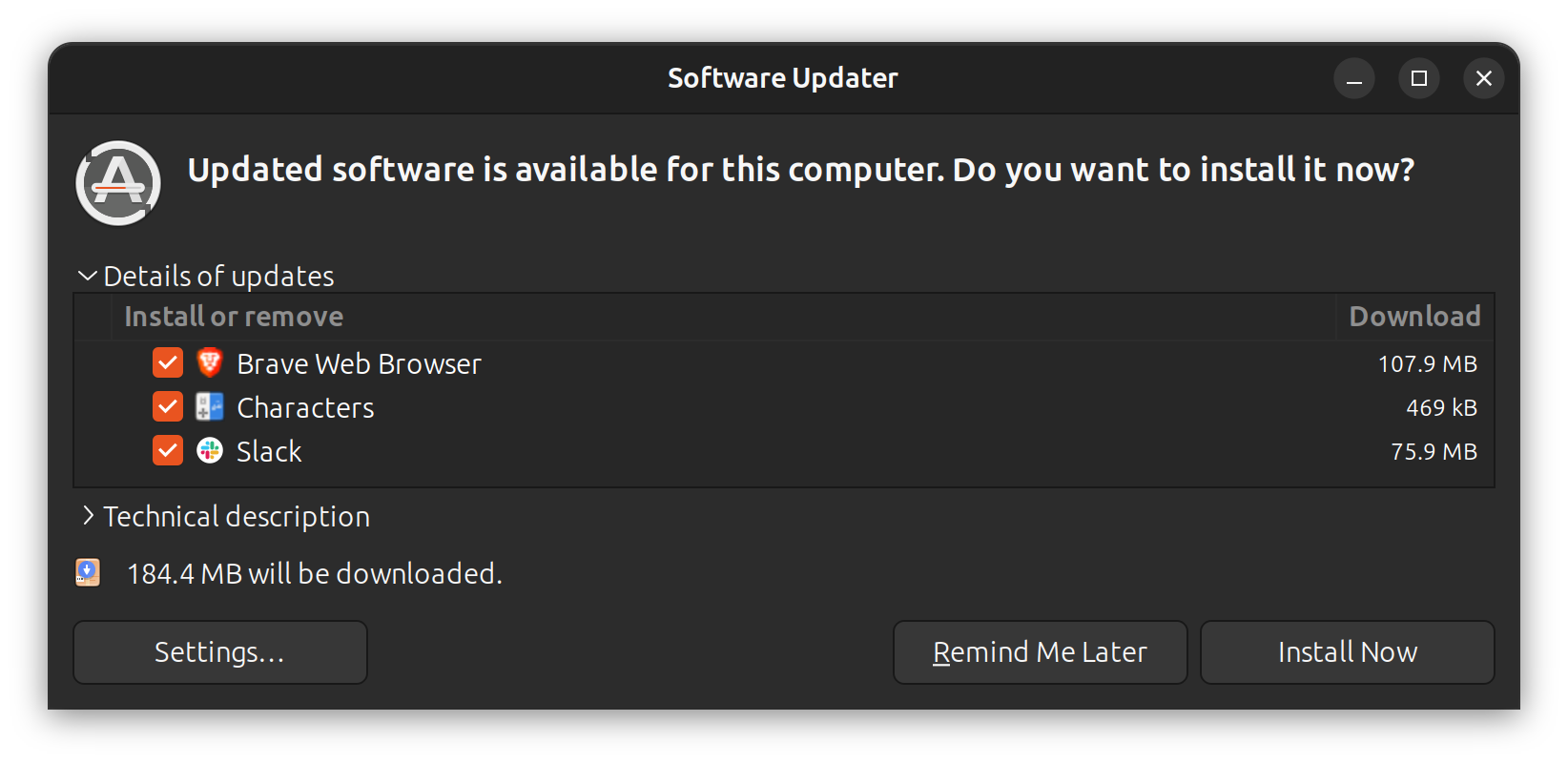1568x763 pixels.
Task: Click the Slack app icon
Action: pos(211,450)
